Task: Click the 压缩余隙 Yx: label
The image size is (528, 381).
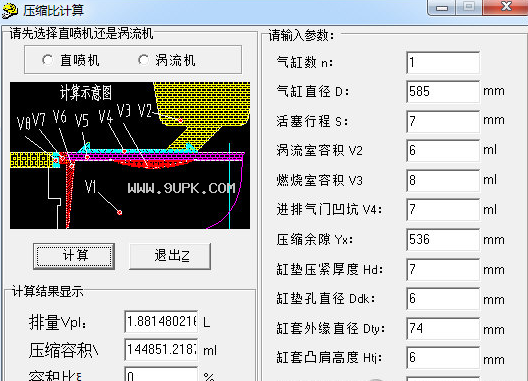Action: 315,240
